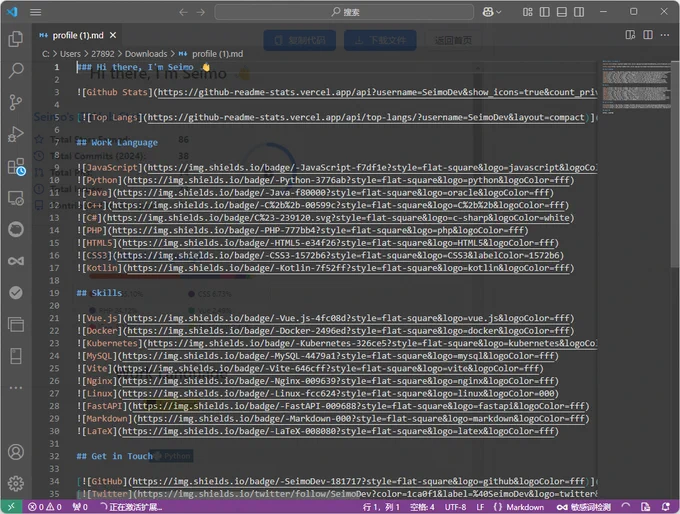Go forward using the right arrow

[x=200, y=12]
